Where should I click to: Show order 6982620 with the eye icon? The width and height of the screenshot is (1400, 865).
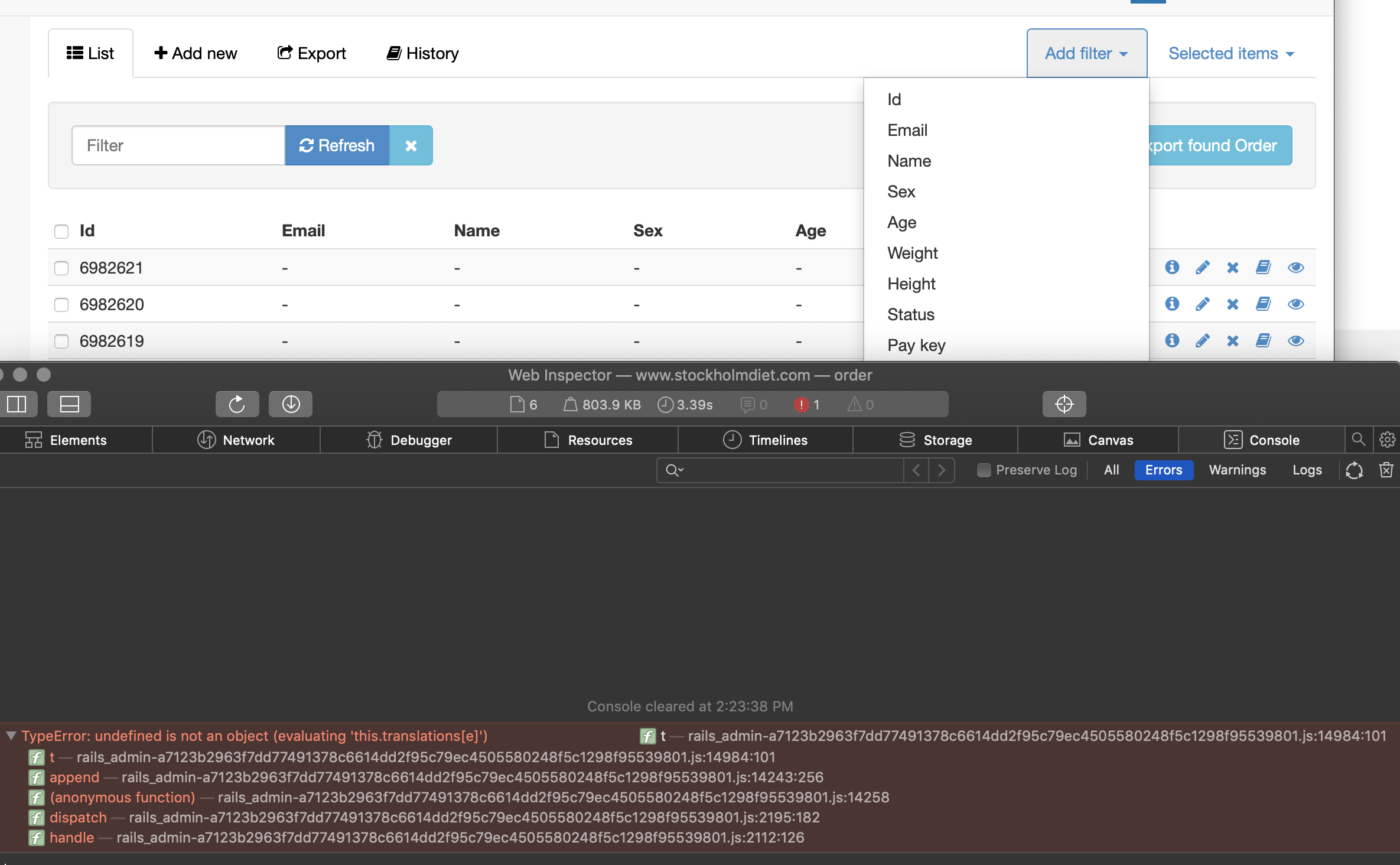pyautogui.click(x=1296, y=304)
